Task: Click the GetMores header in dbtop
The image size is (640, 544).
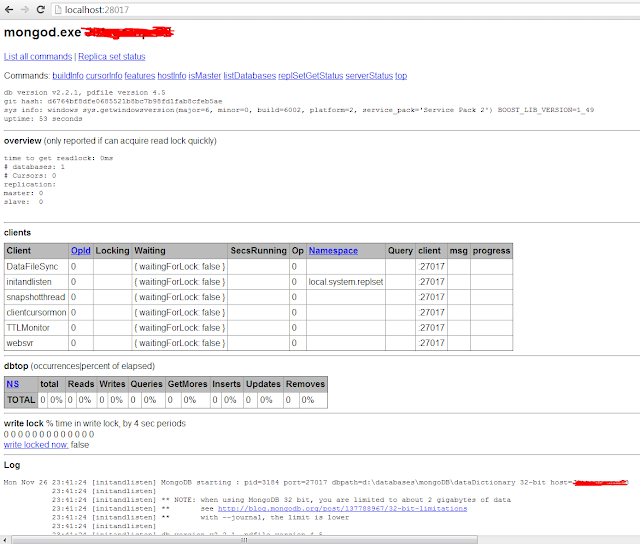Action: 187,384
